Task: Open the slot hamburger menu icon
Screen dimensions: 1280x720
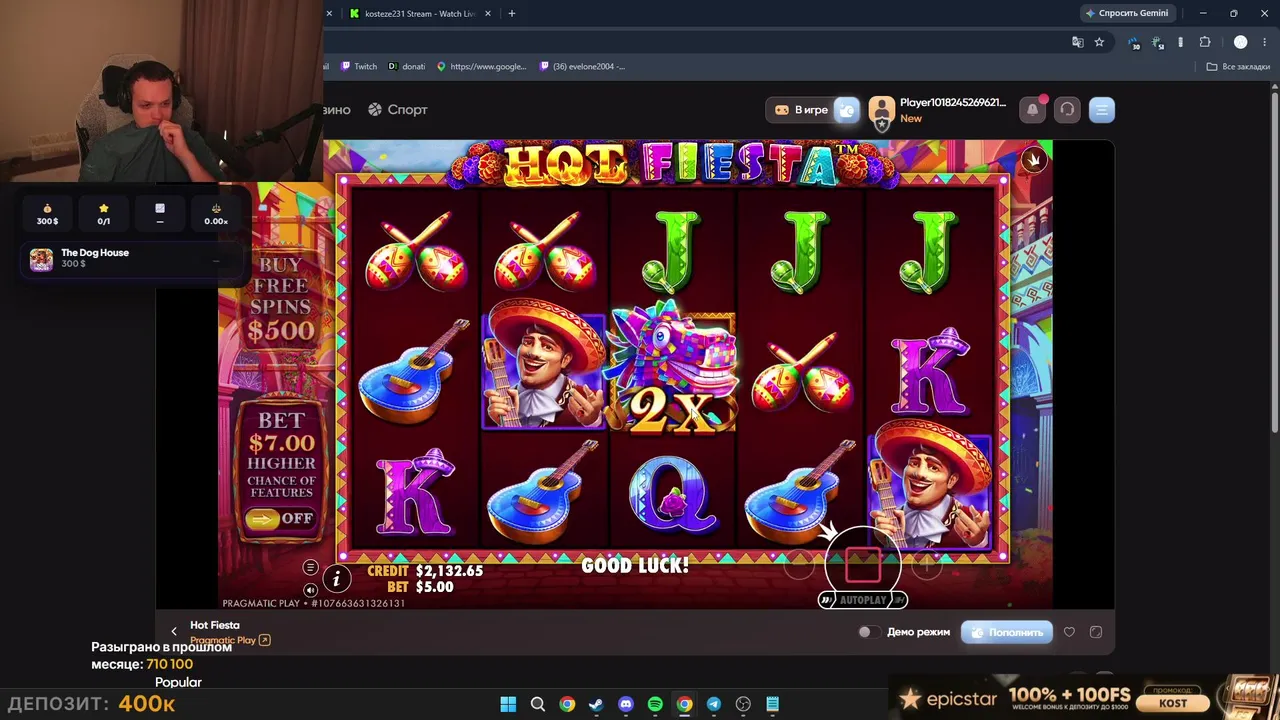Action: [x=310, y=568]
